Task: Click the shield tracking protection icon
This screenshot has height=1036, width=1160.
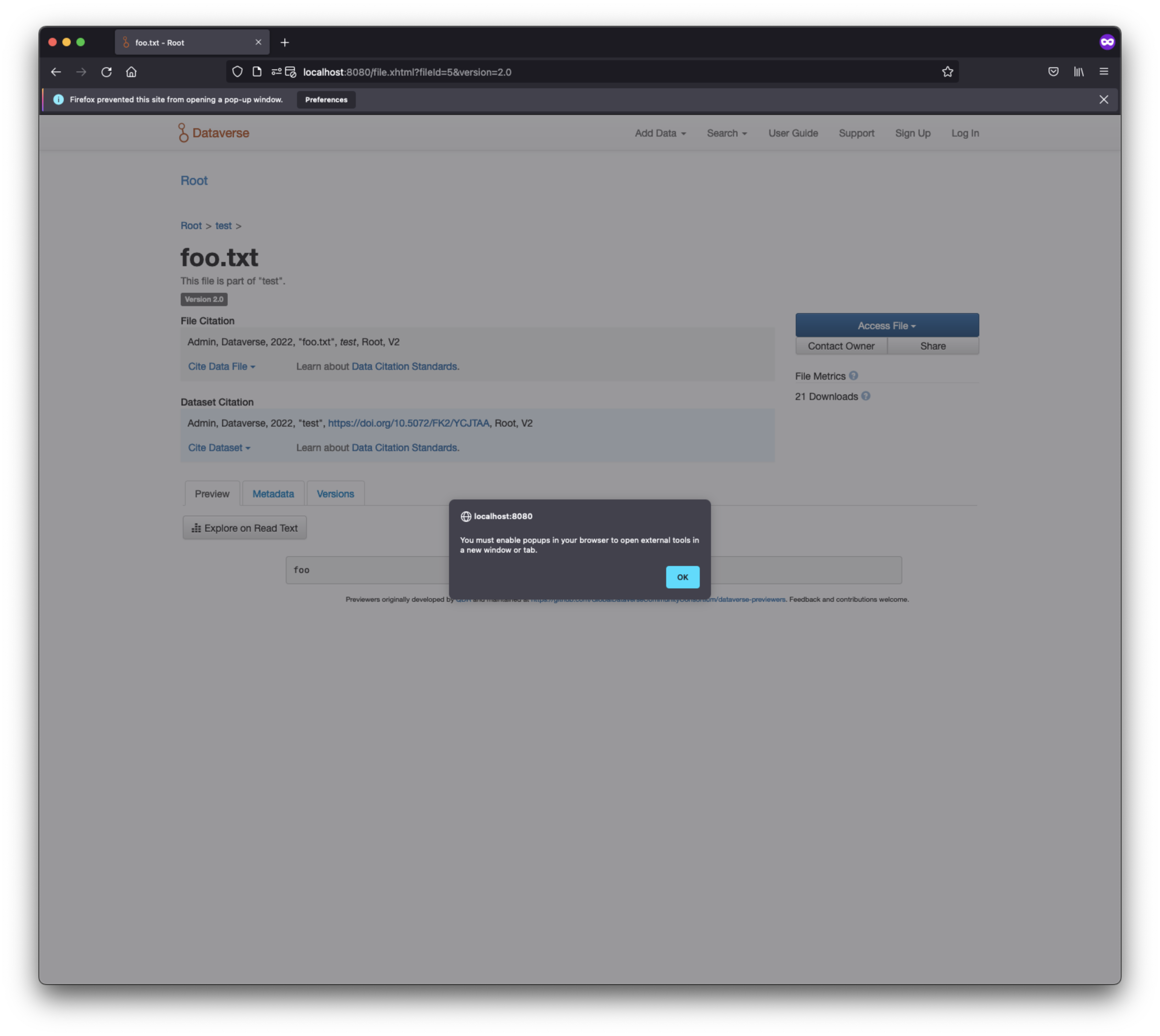Action: point(237,72)
